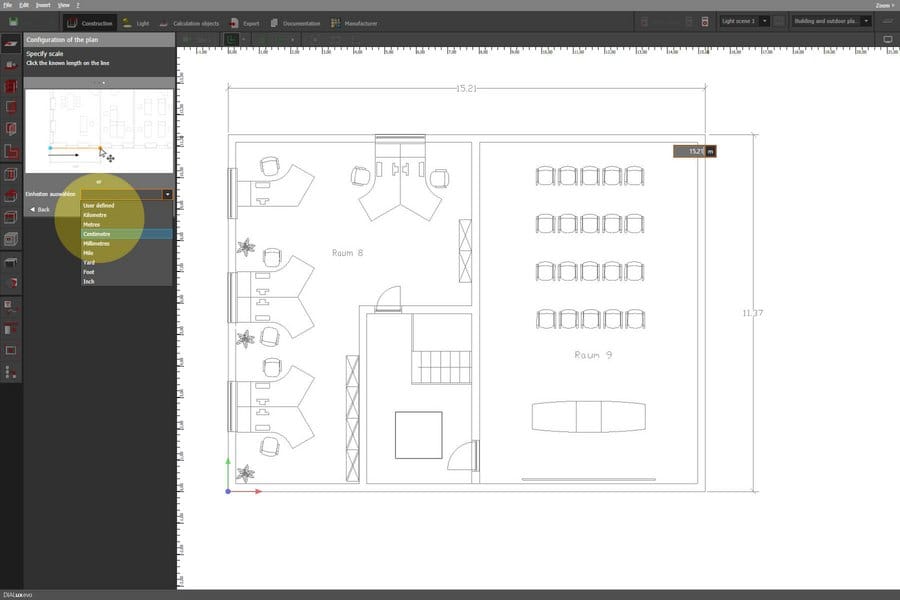This screenshot has width=900, height=600.
Task: Open the arrow beside the green axis icon
Action: click(x=243, y=40)
